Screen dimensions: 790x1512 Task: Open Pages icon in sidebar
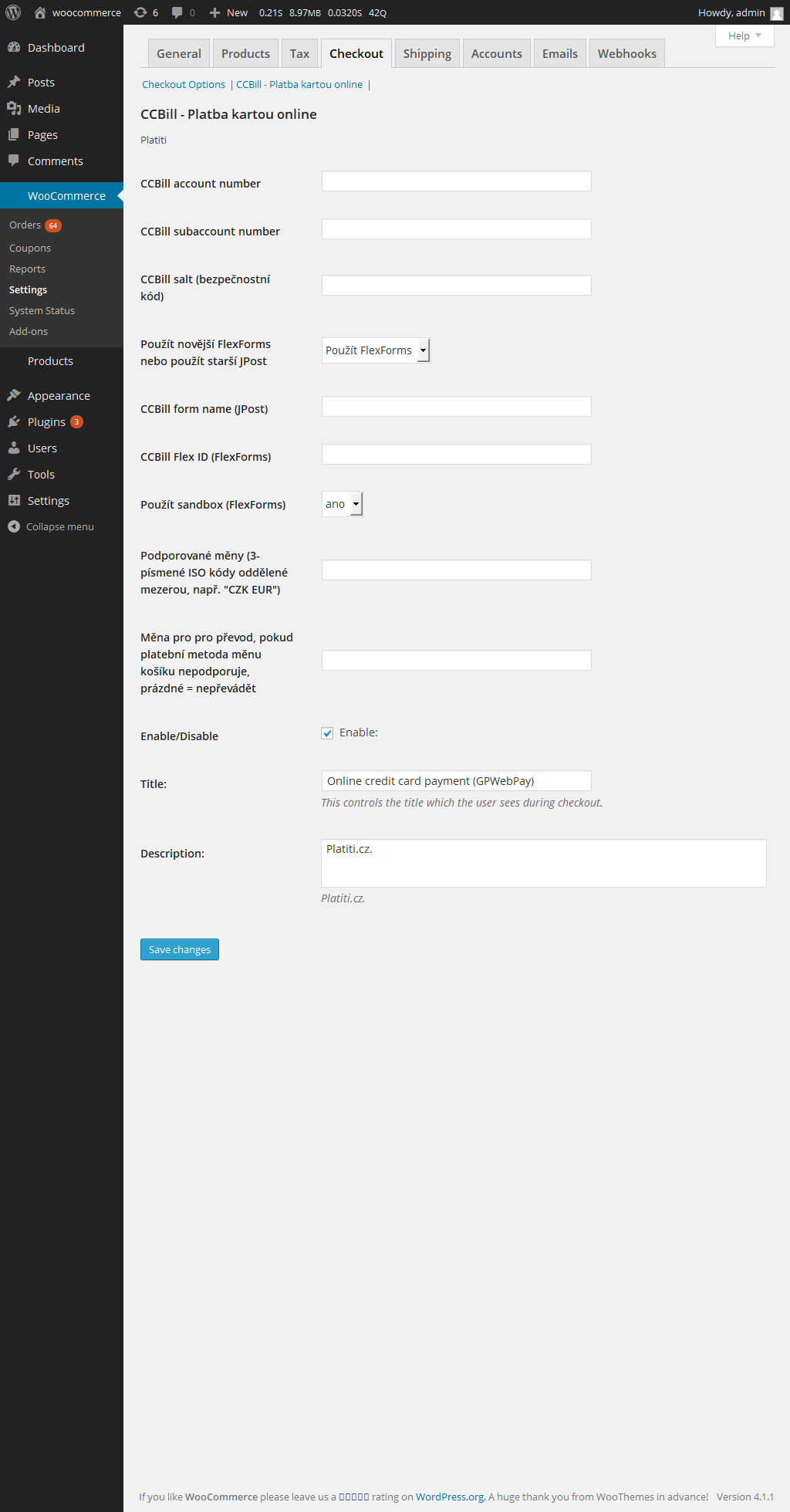click(x=14, y=134)
